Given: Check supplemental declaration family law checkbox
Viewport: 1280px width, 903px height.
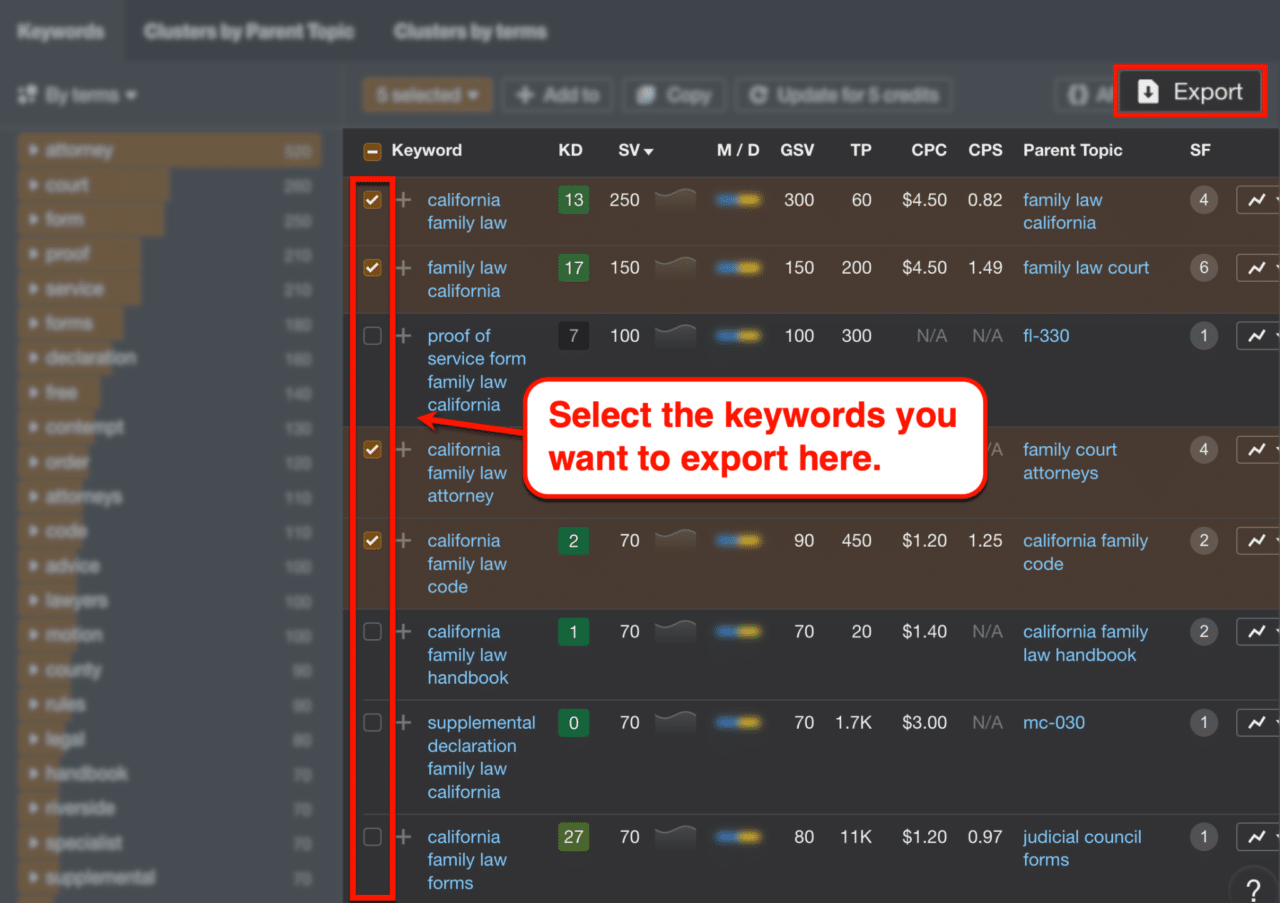Looking at the screenshot, I should click(x=372, y=723).
